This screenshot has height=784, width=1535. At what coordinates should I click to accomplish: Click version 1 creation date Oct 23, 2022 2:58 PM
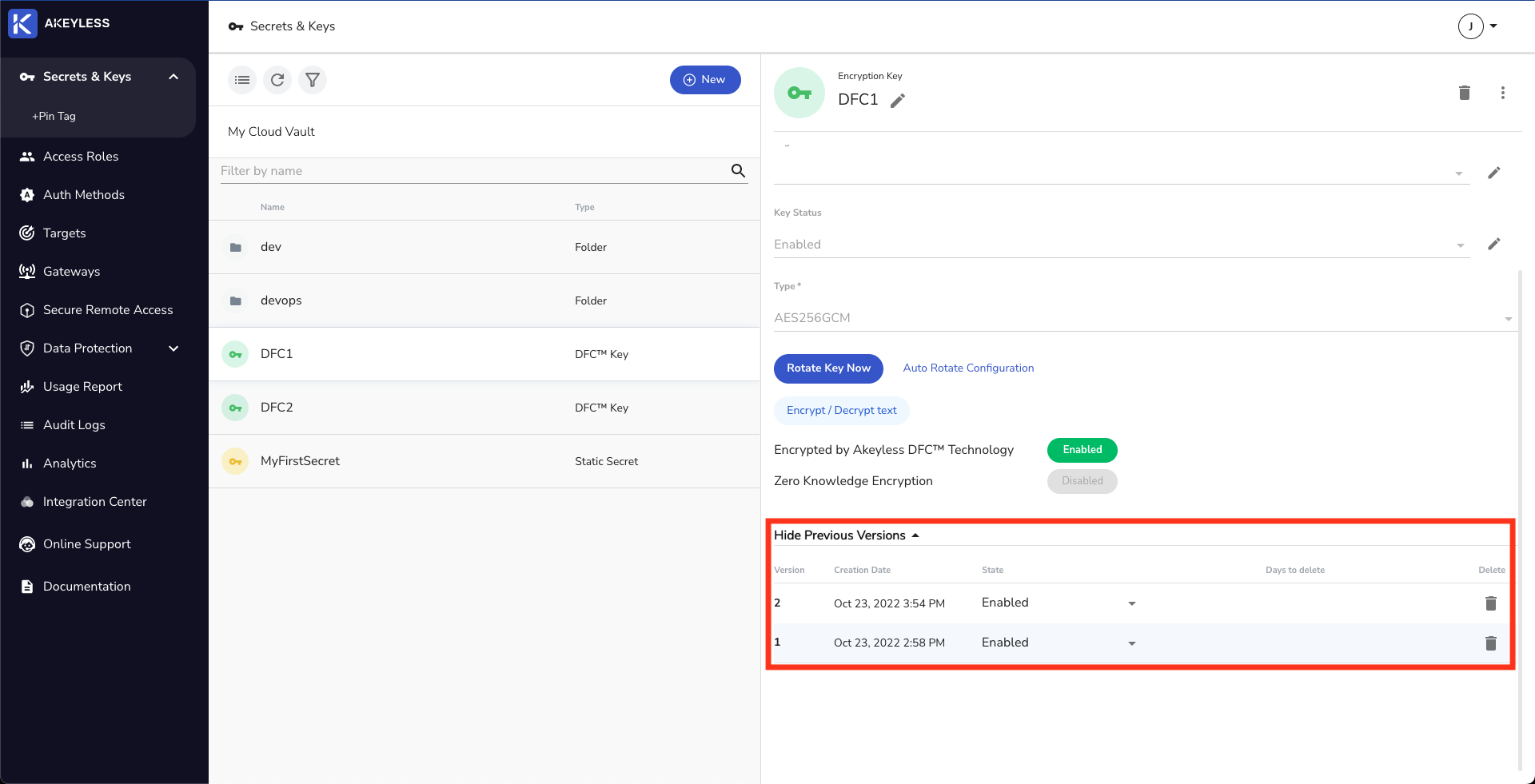tap(889, 643)
